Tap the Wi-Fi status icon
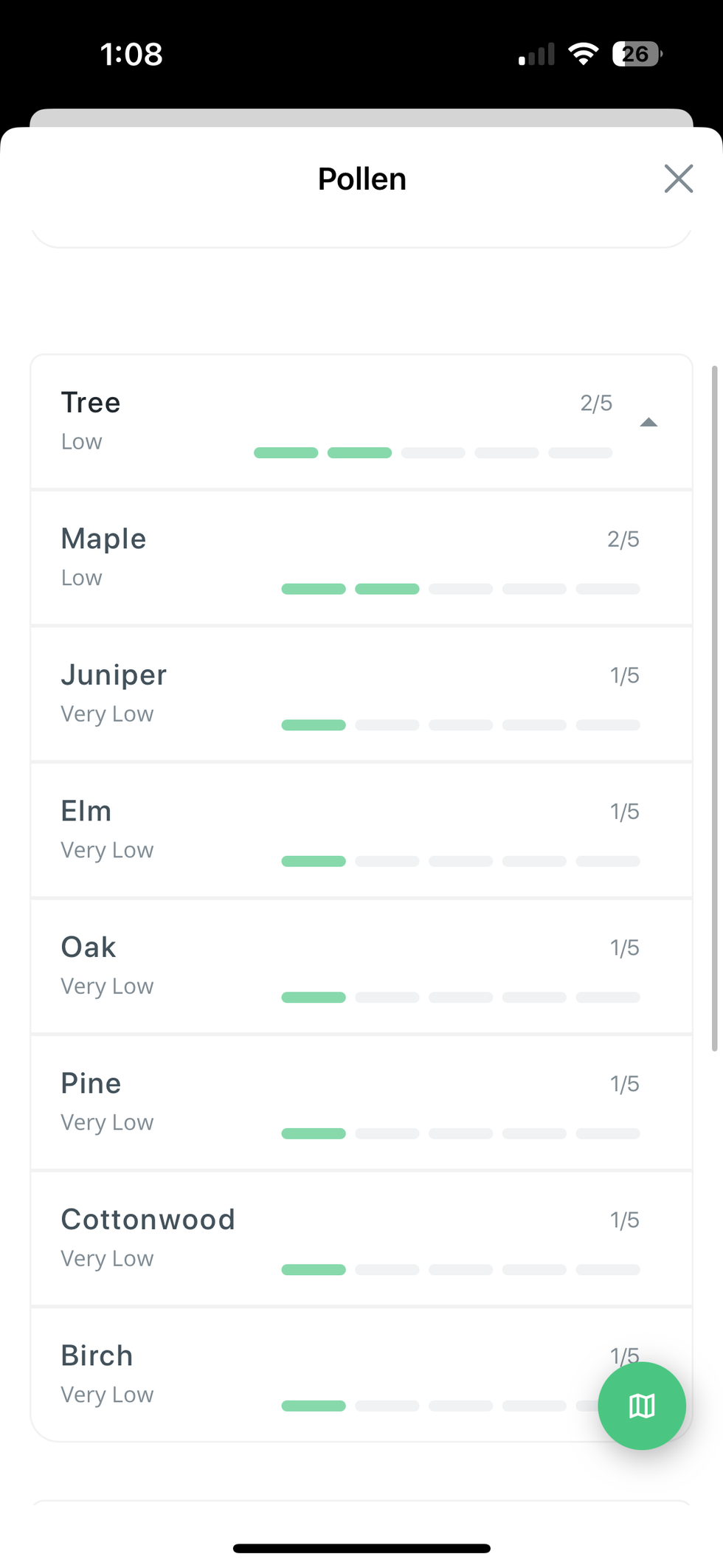Image resolution: width=723 pixels, height=1568 pixels. [583, 54]
